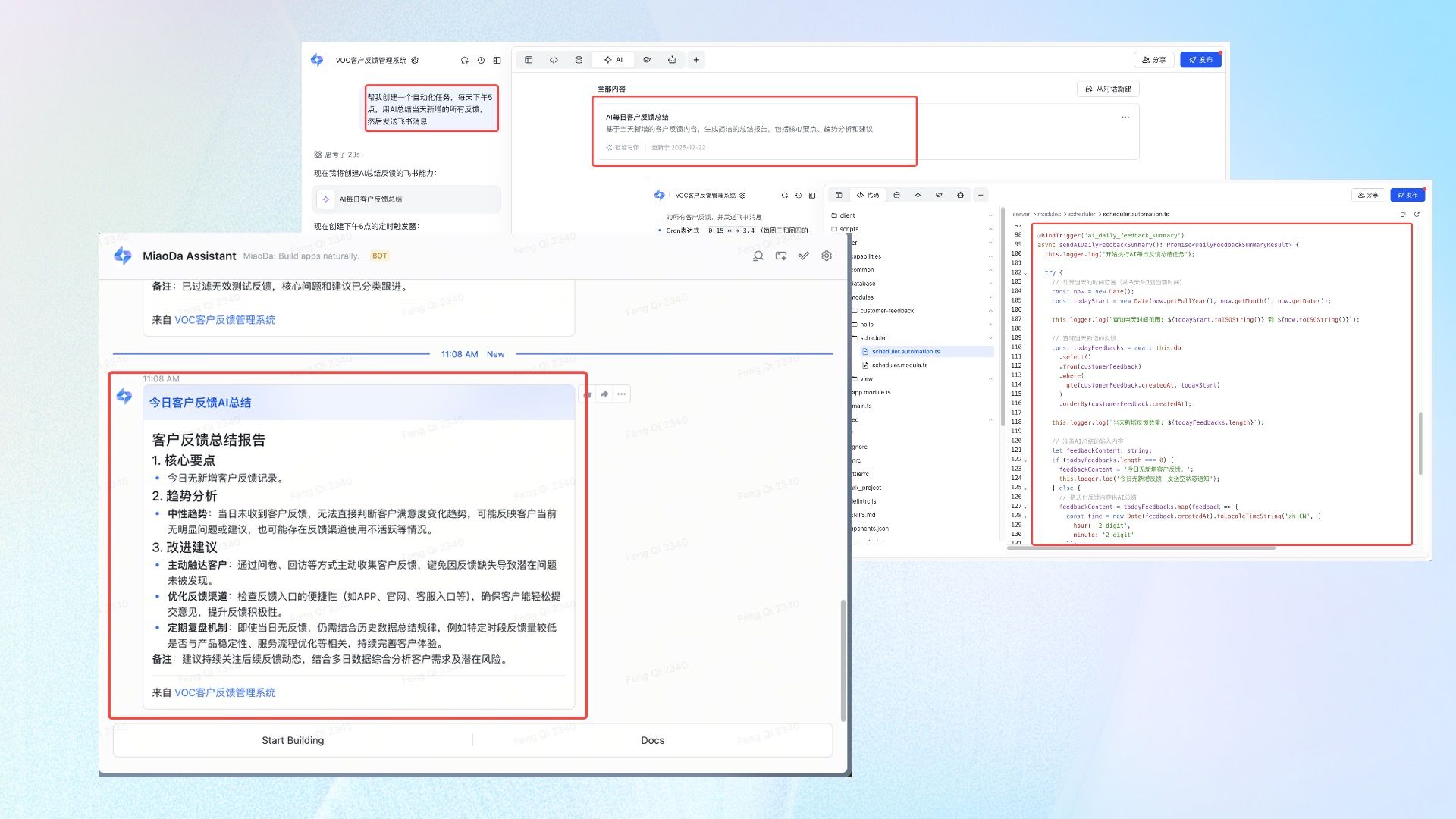The width and height of the screenshot is (1456, 819).
Task: Click forward arrow icon on the message card
Action: point(604,394)
